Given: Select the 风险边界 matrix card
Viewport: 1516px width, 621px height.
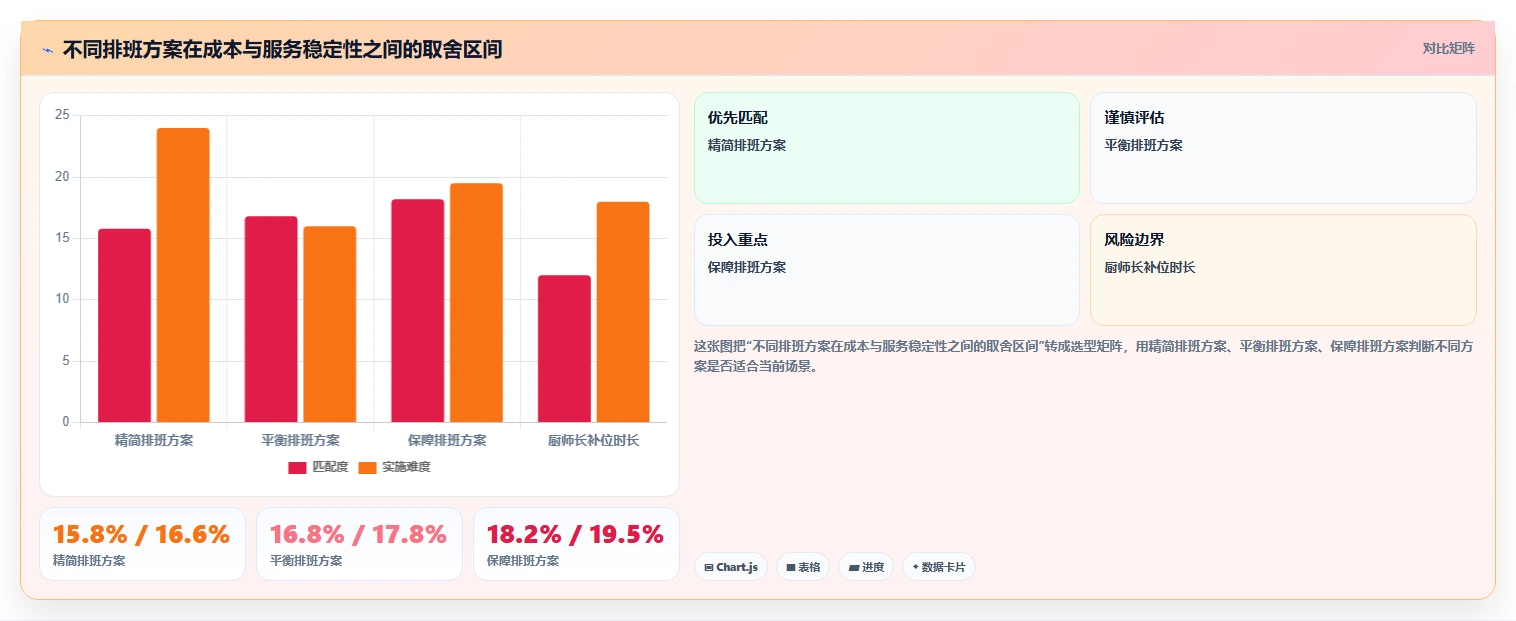Looking at the screenshot, I should click(1283, 270).
